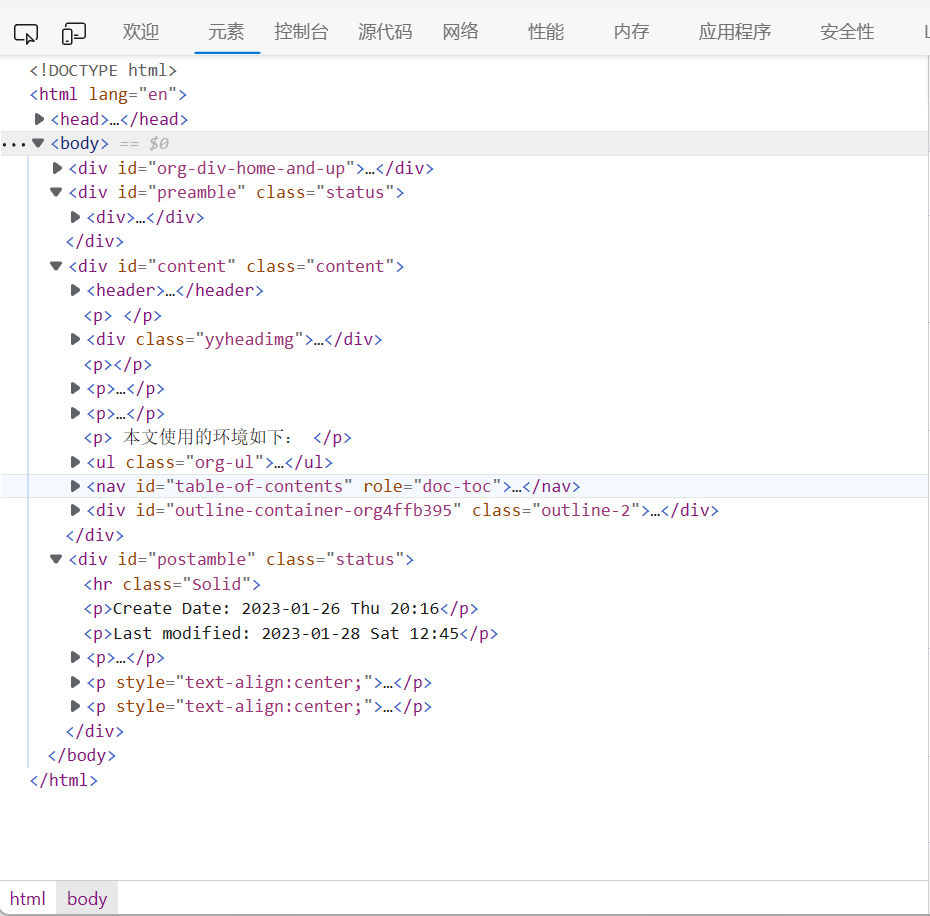Collapse the postamble div node
The width and height of the screenshot is (930, 916).
coord(57,559)
